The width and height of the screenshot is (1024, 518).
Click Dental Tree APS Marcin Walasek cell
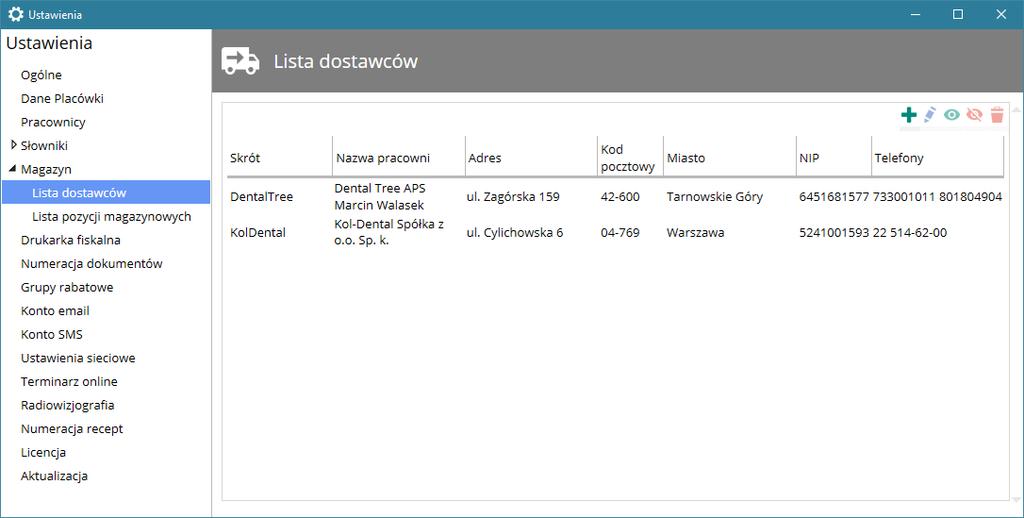[x=379, y=196]
